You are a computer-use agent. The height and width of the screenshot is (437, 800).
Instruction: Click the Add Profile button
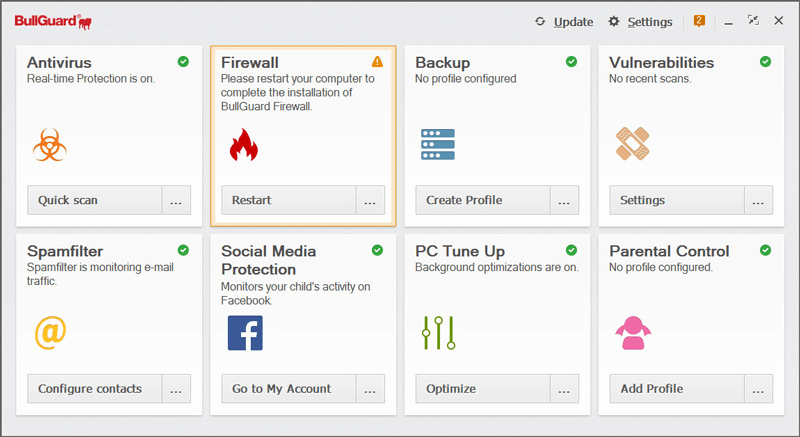[676, 388]
